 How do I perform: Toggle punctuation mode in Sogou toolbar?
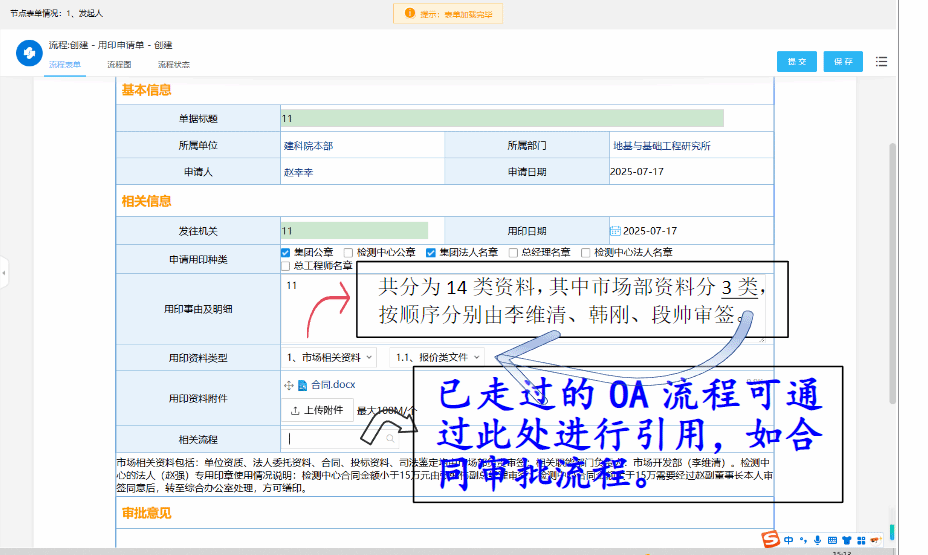803,540
